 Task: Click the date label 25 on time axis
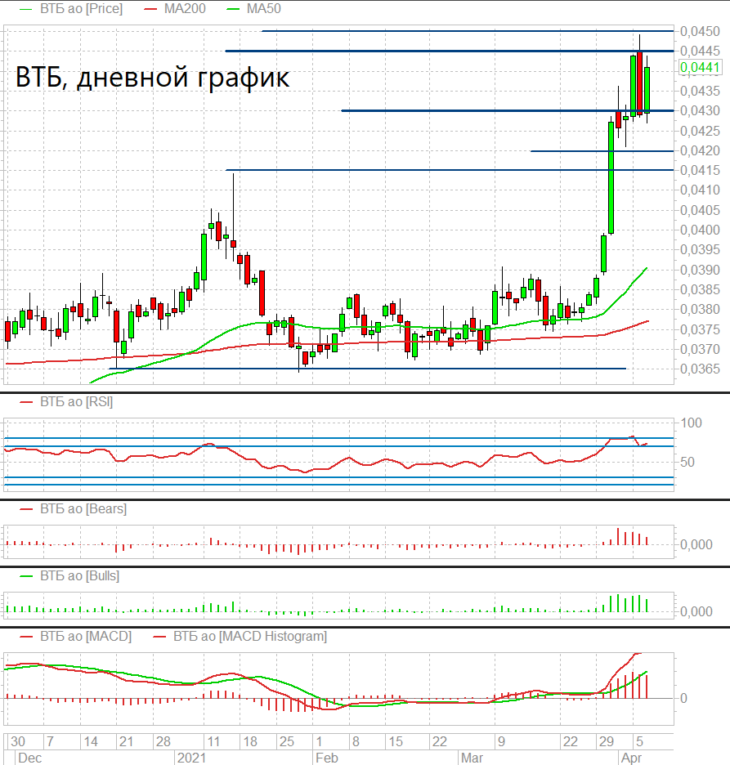[286, 742]
